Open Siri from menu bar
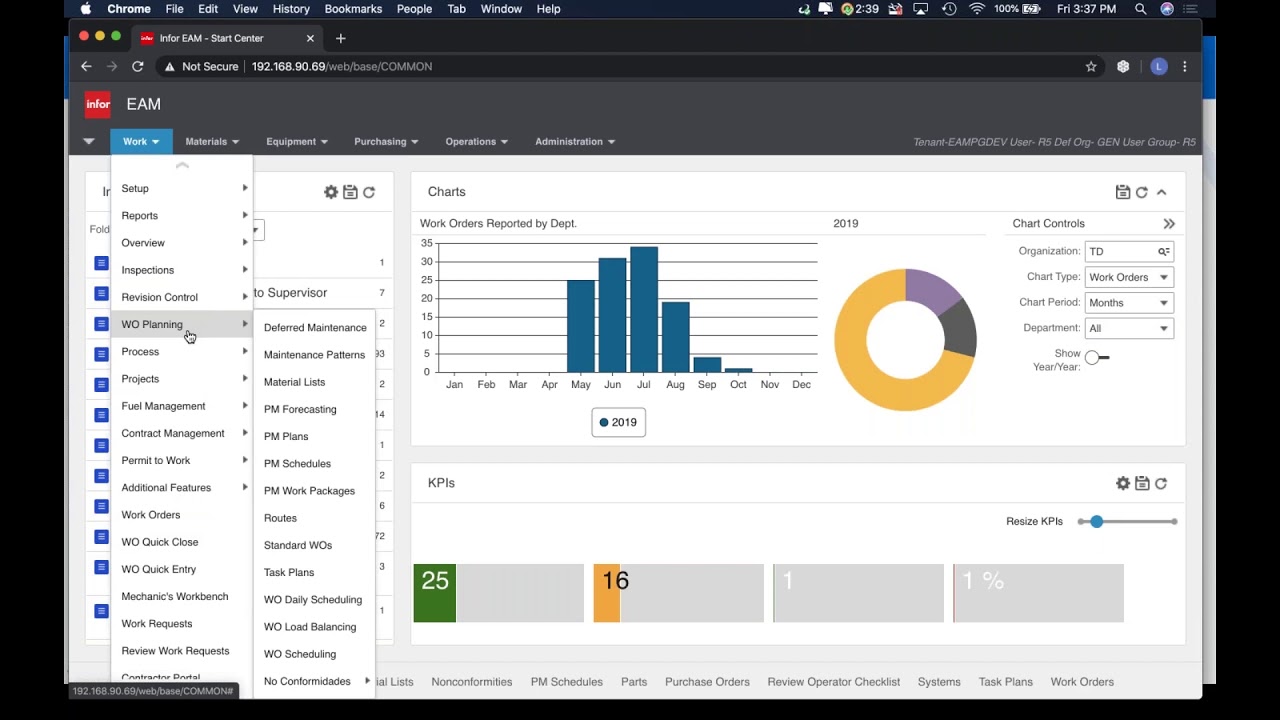 pyautogui.click(x=1167, y=9)
